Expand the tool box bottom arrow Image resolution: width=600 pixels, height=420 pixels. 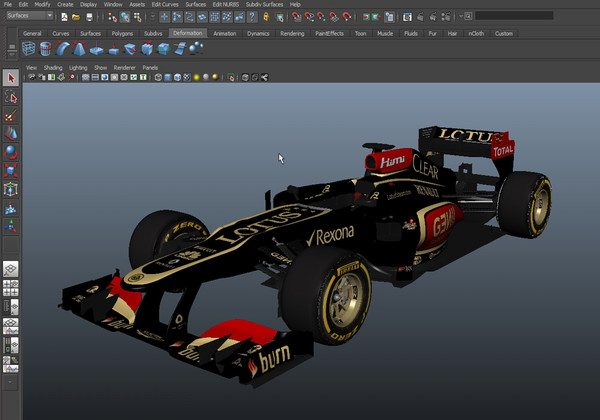(11, 382)
